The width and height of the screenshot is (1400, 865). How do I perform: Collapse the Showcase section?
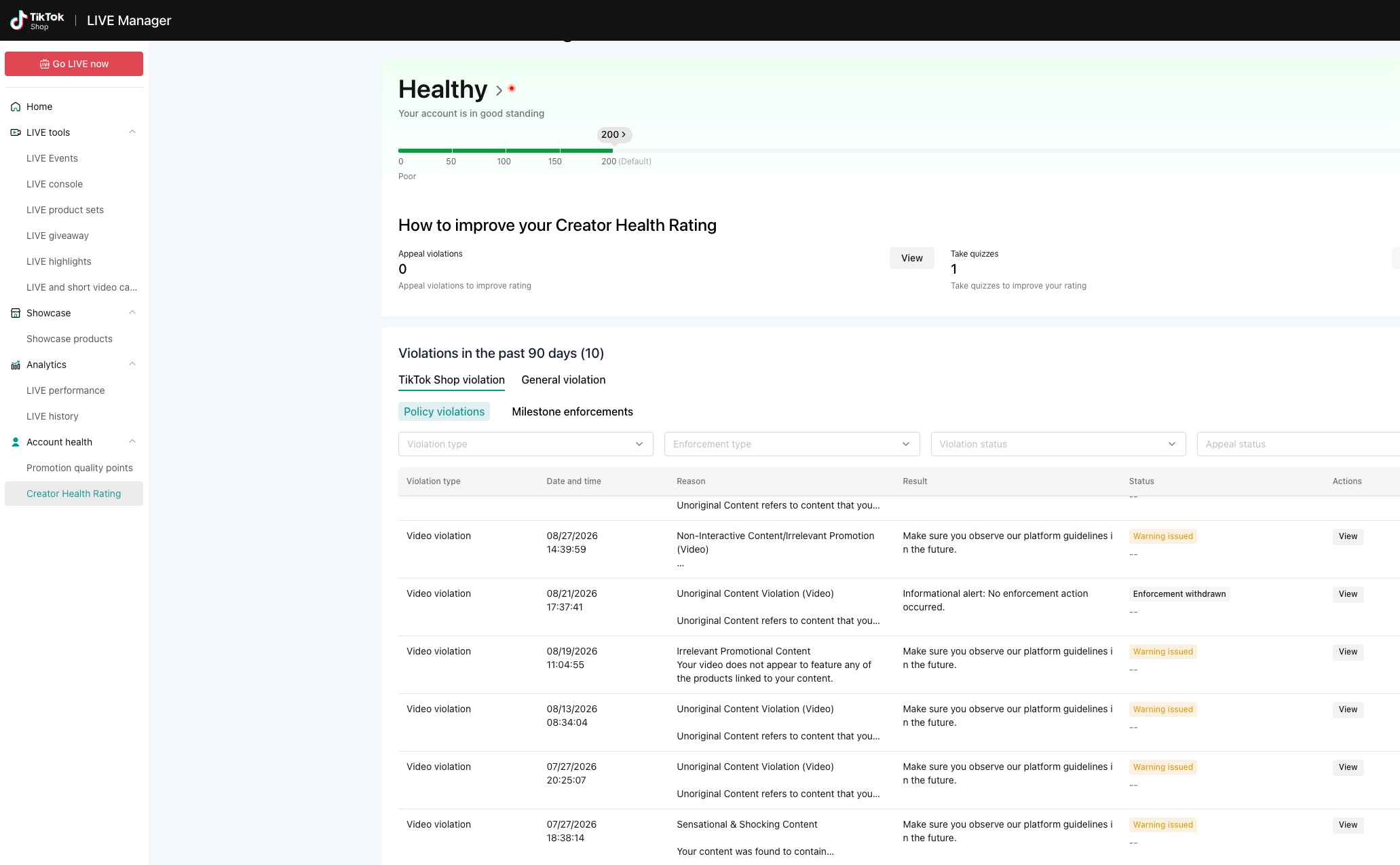(132, 312)
